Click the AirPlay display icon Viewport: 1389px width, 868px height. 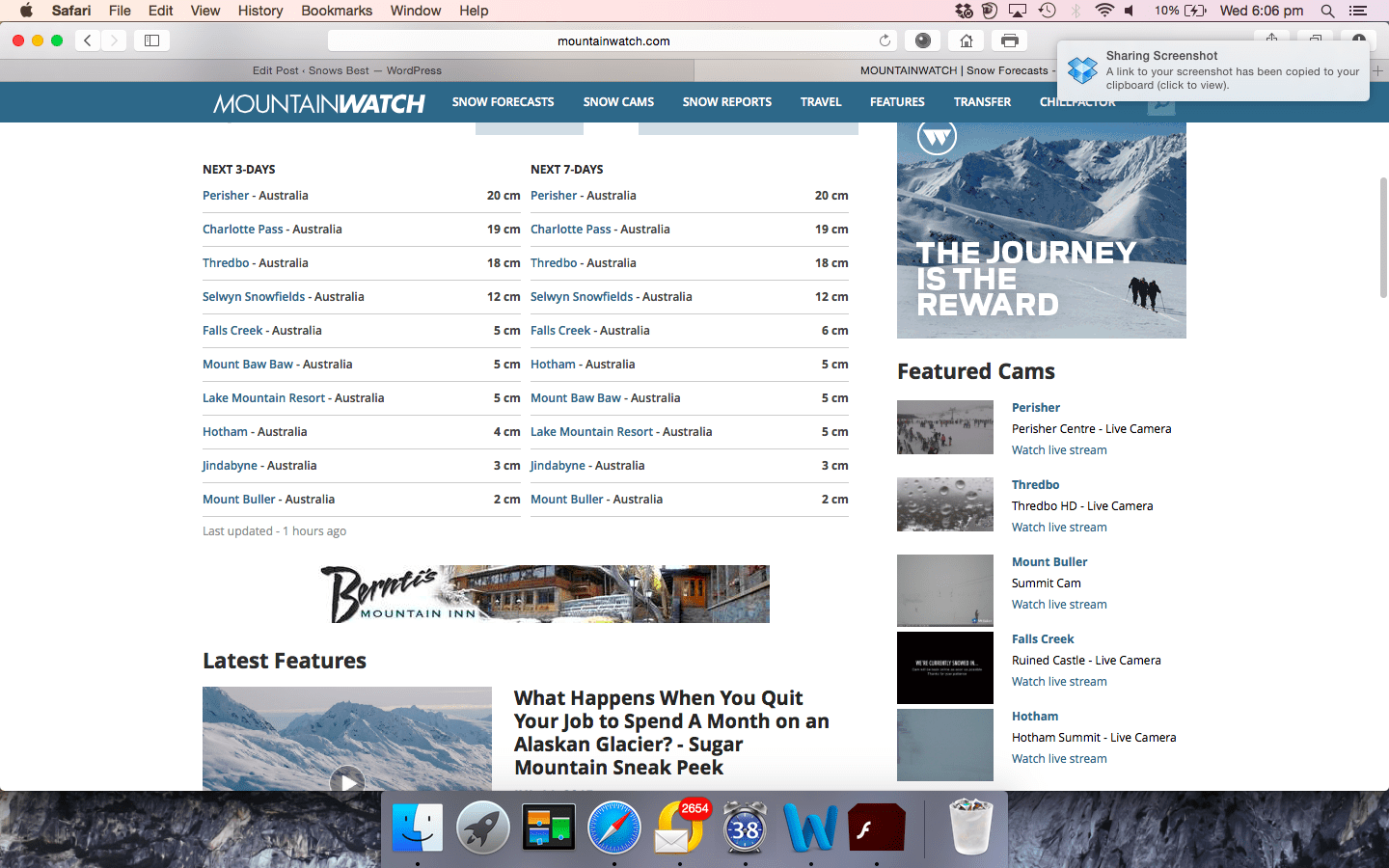(1018, 11)
